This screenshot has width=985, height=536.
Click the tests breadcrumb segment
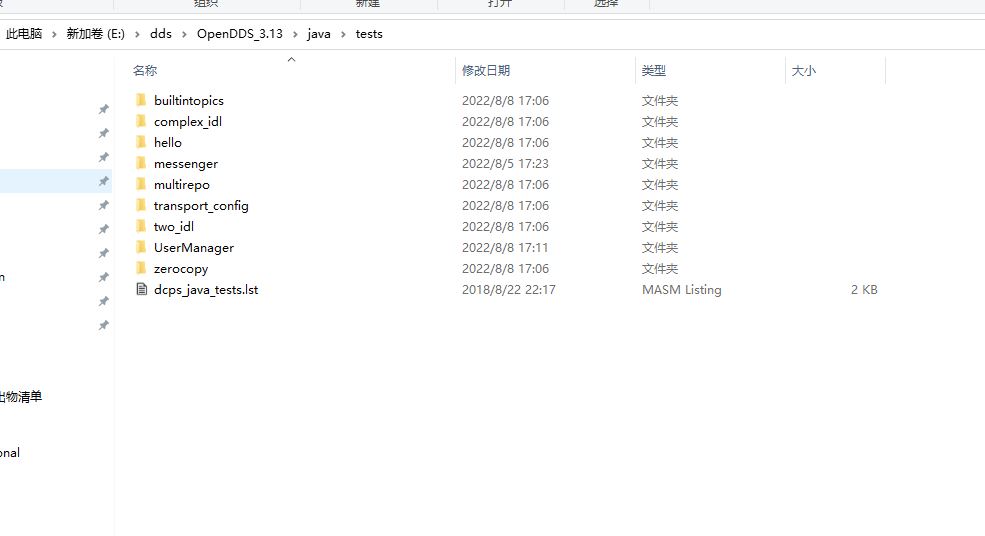point(369,34)
